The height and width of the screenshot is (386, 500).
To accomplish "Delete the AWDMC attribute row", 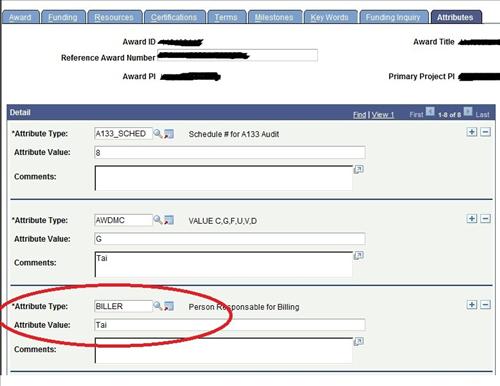I will point(485,219).
